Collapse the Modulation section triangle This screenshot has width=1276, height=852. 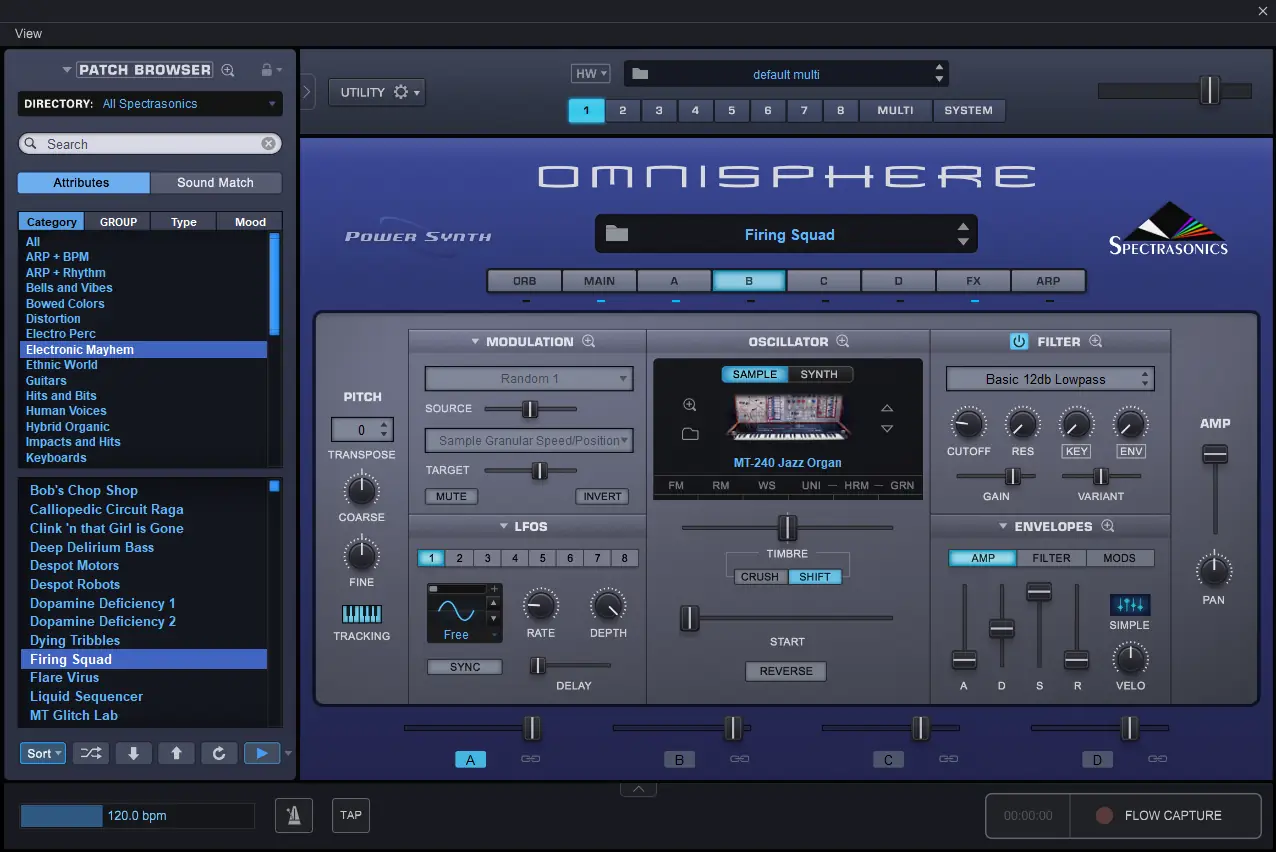pos(476,341)
